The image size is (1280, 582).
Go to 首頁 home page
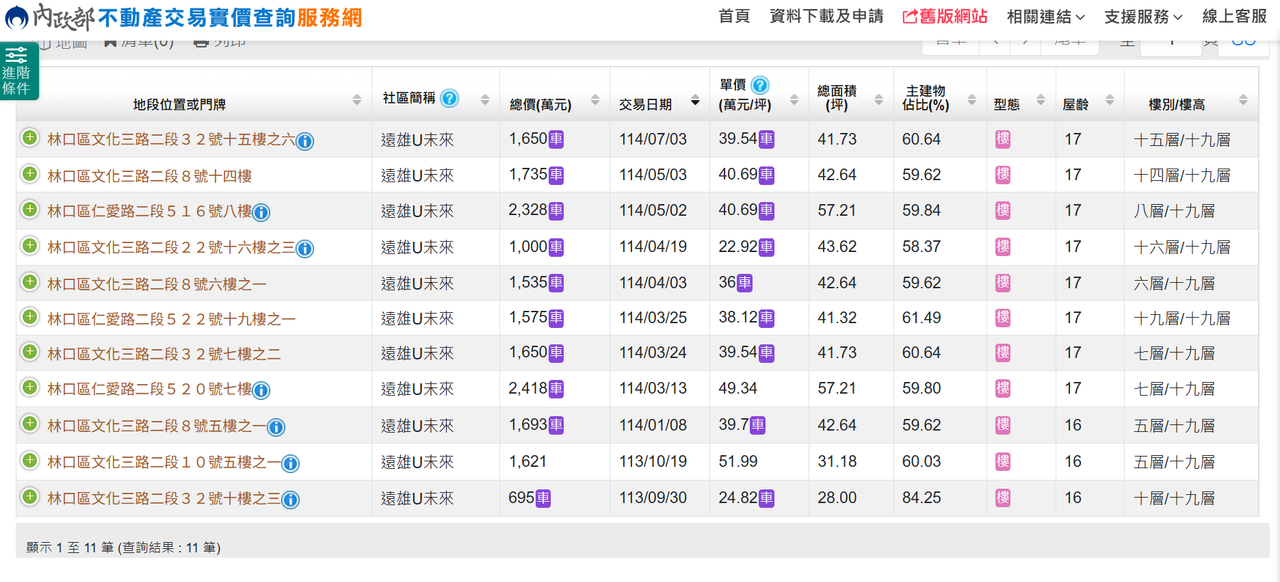[x=734, y=17]
